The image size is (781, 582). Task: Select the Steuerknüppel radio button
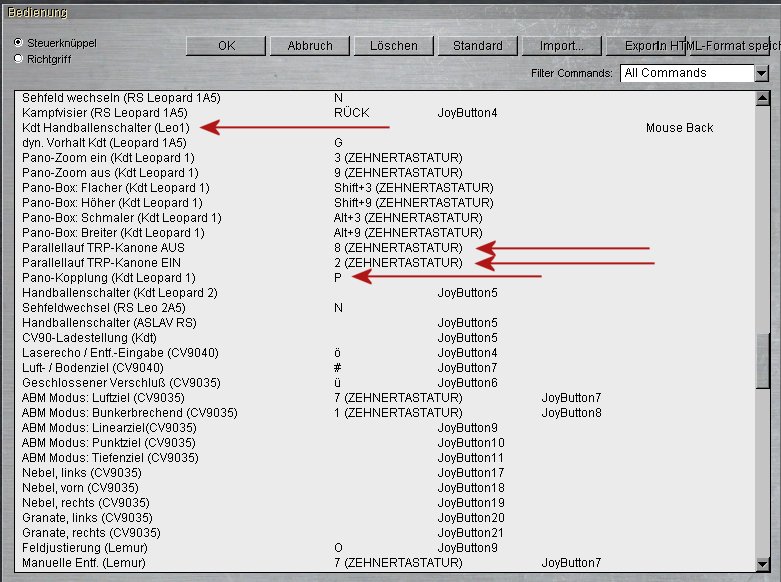(x=19, y=43)
